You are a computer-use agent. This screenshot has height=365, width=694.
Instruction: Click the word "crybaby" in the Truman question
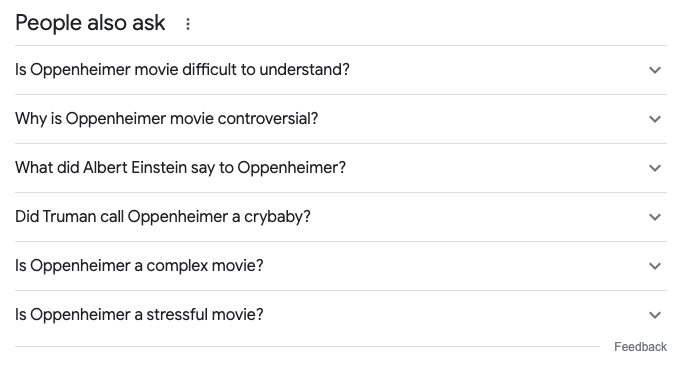tap(273, 217)
